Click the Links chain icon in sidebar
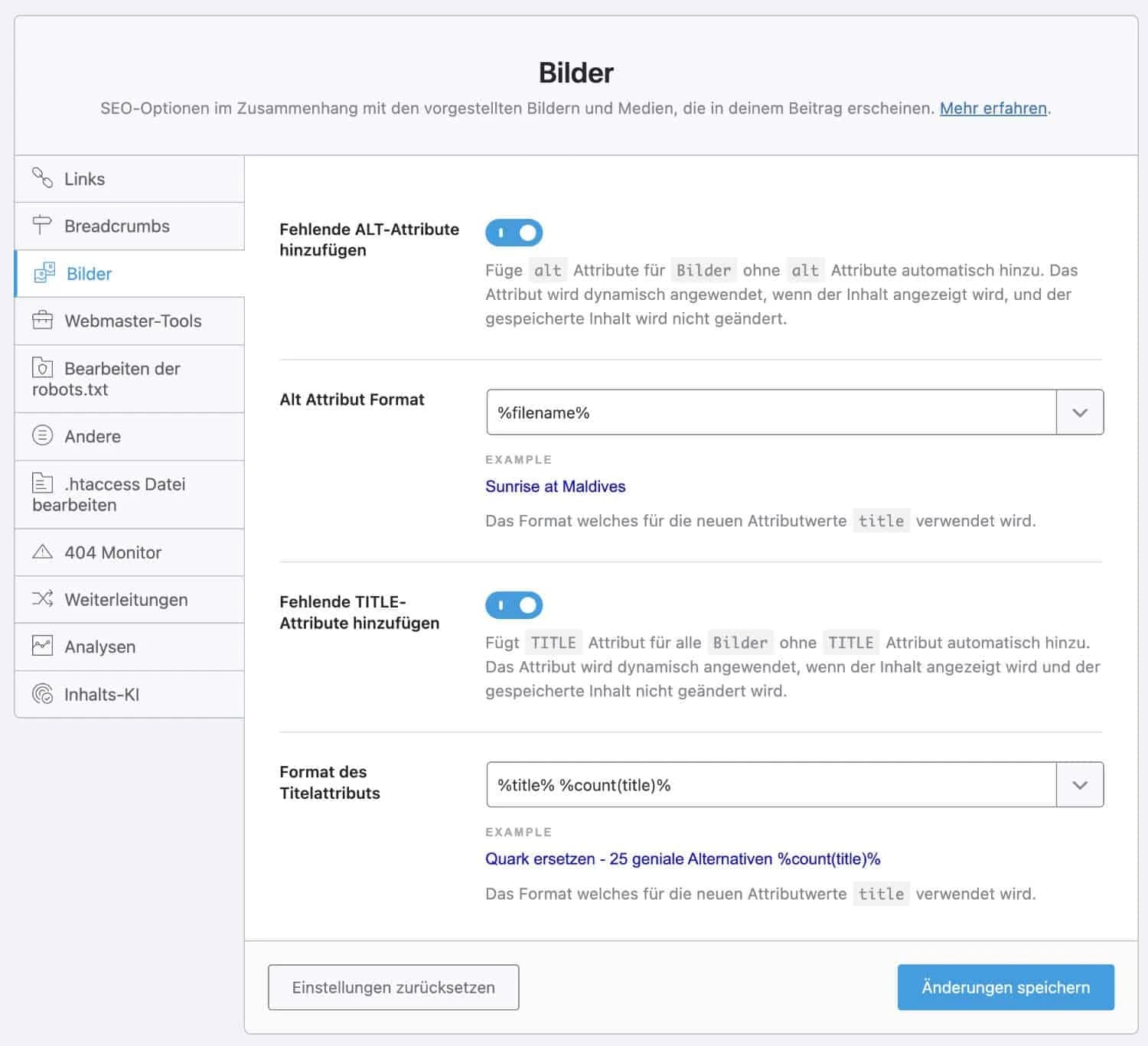This screenshot has width=1148, height=1046. [42, 178]
